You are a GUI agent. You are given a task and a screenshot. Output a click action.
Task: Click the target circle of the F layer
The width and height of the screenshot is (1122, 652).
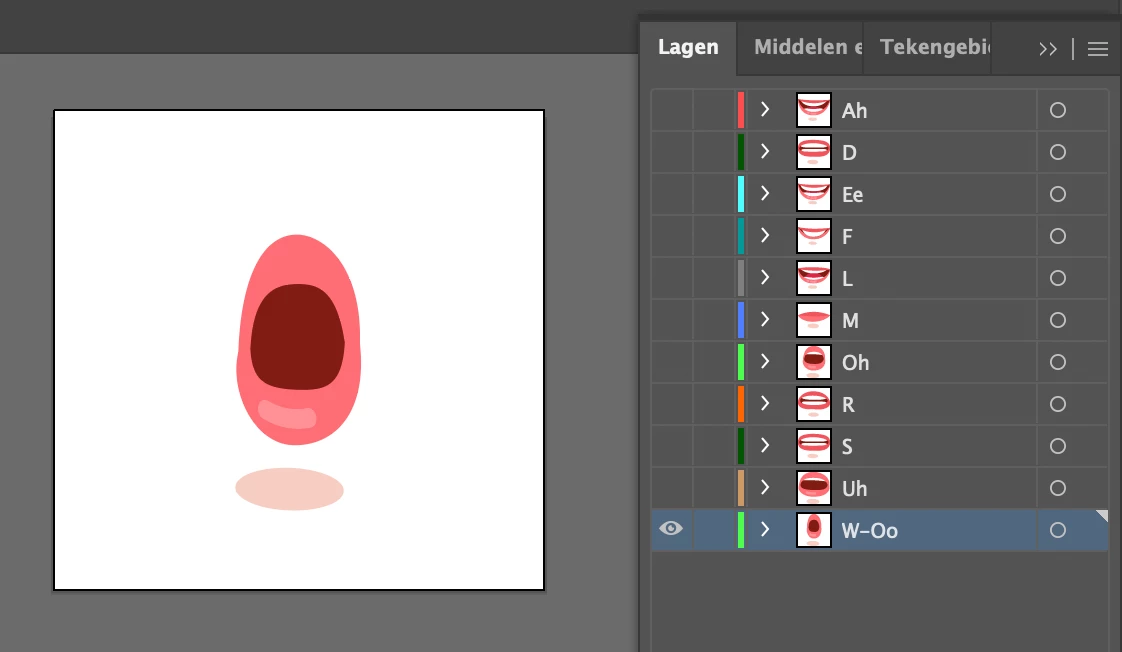coord(1058,236)
